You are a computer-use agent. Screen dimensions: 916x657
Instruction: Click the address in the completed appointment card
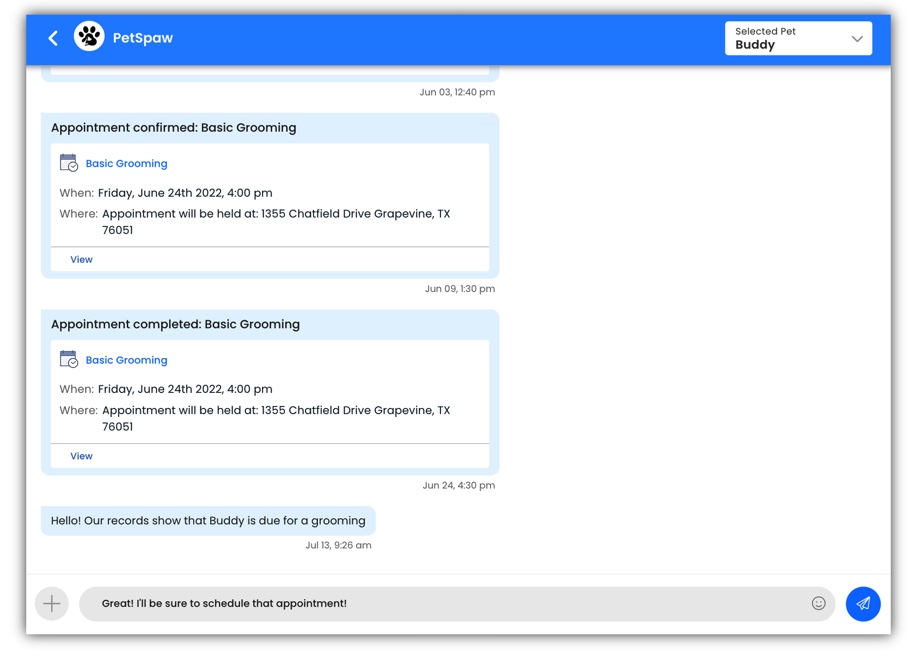click(276, 418)
